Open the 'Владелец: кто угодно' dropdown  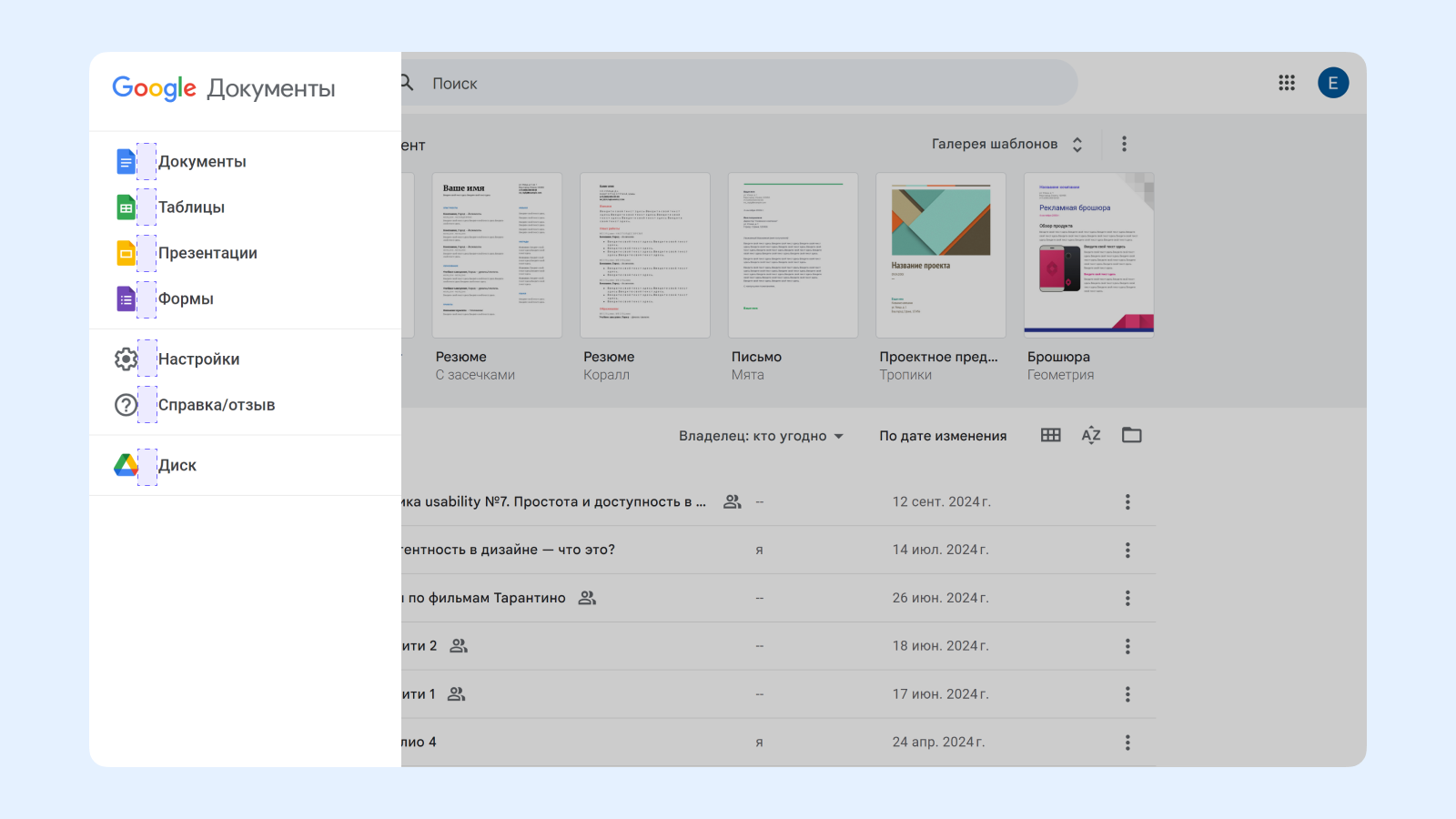762,435
